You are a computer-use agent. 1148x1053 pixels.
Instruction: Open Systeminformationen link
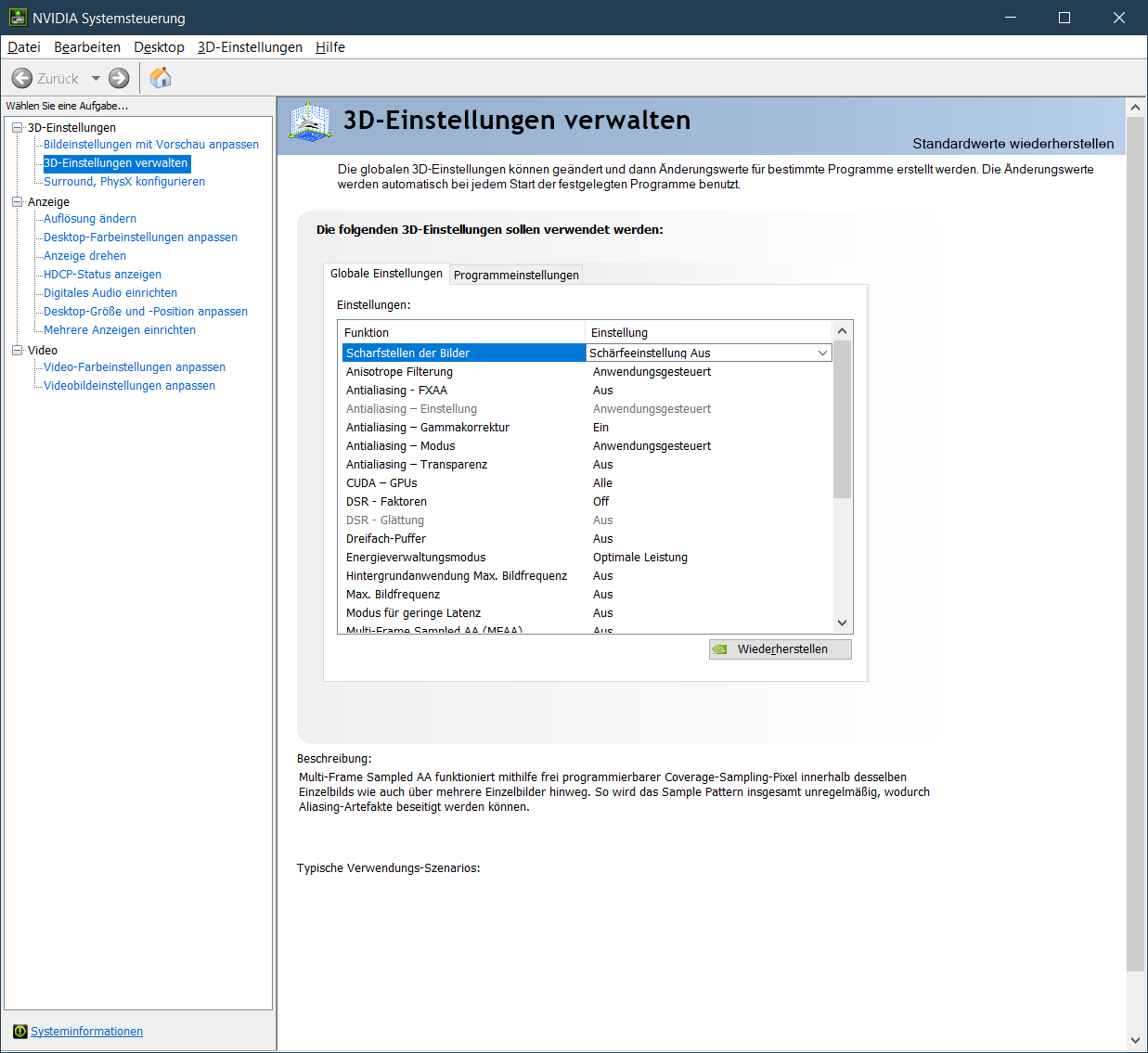click(x=86, y=1032)
